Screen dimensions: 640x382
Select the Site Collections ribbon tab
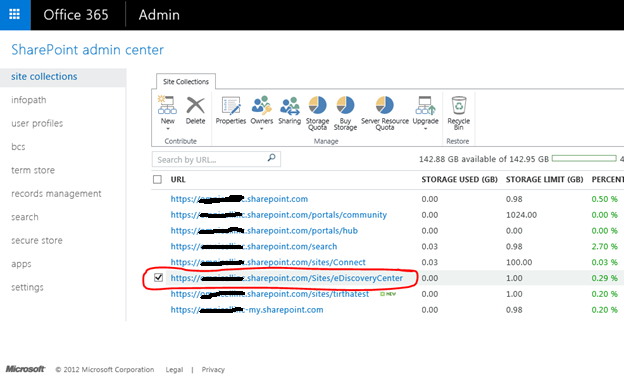[x=186, y=82]
